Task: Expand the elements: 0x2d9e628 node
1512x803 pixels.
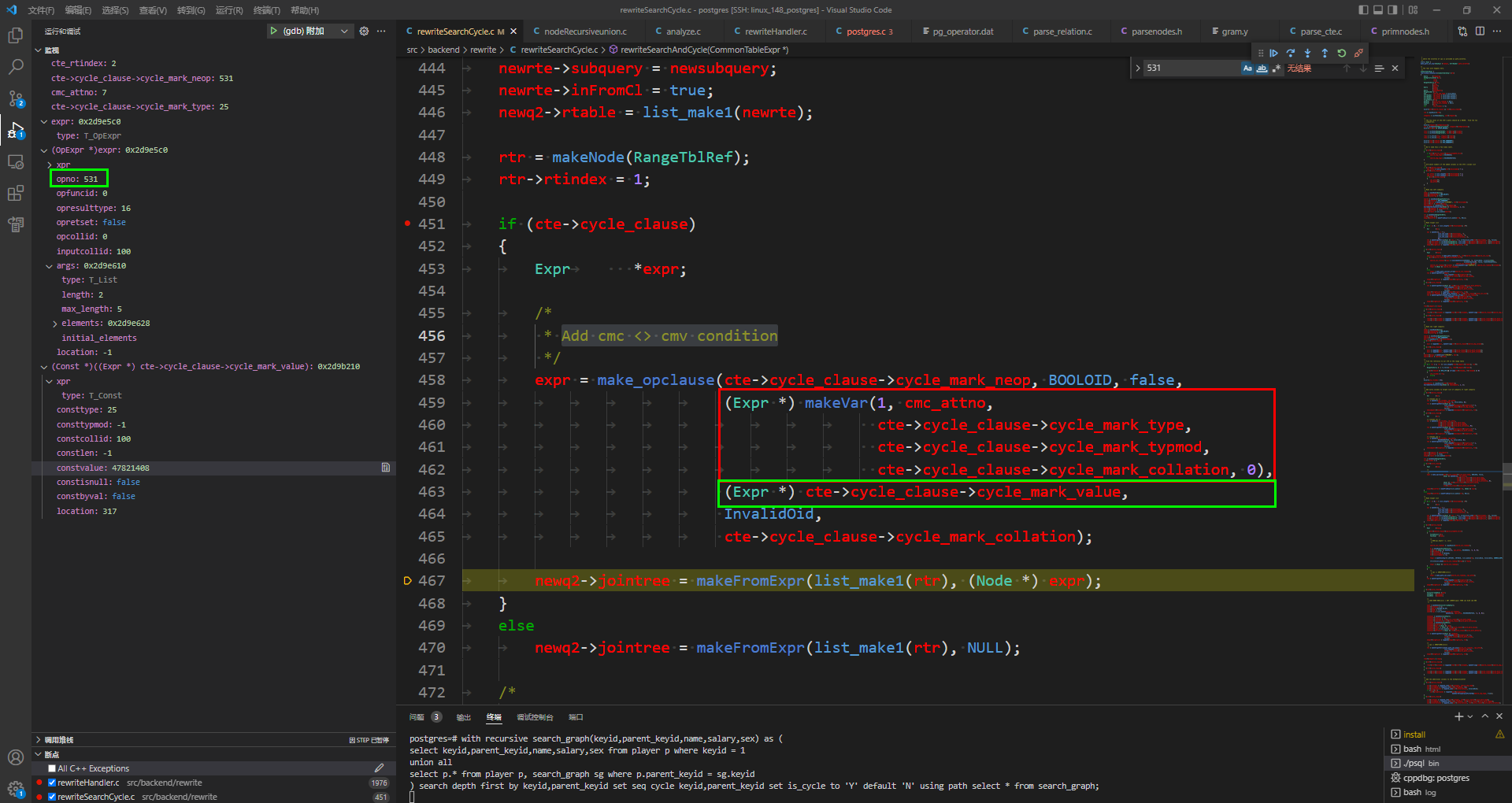Action: [x=54, y=324]
